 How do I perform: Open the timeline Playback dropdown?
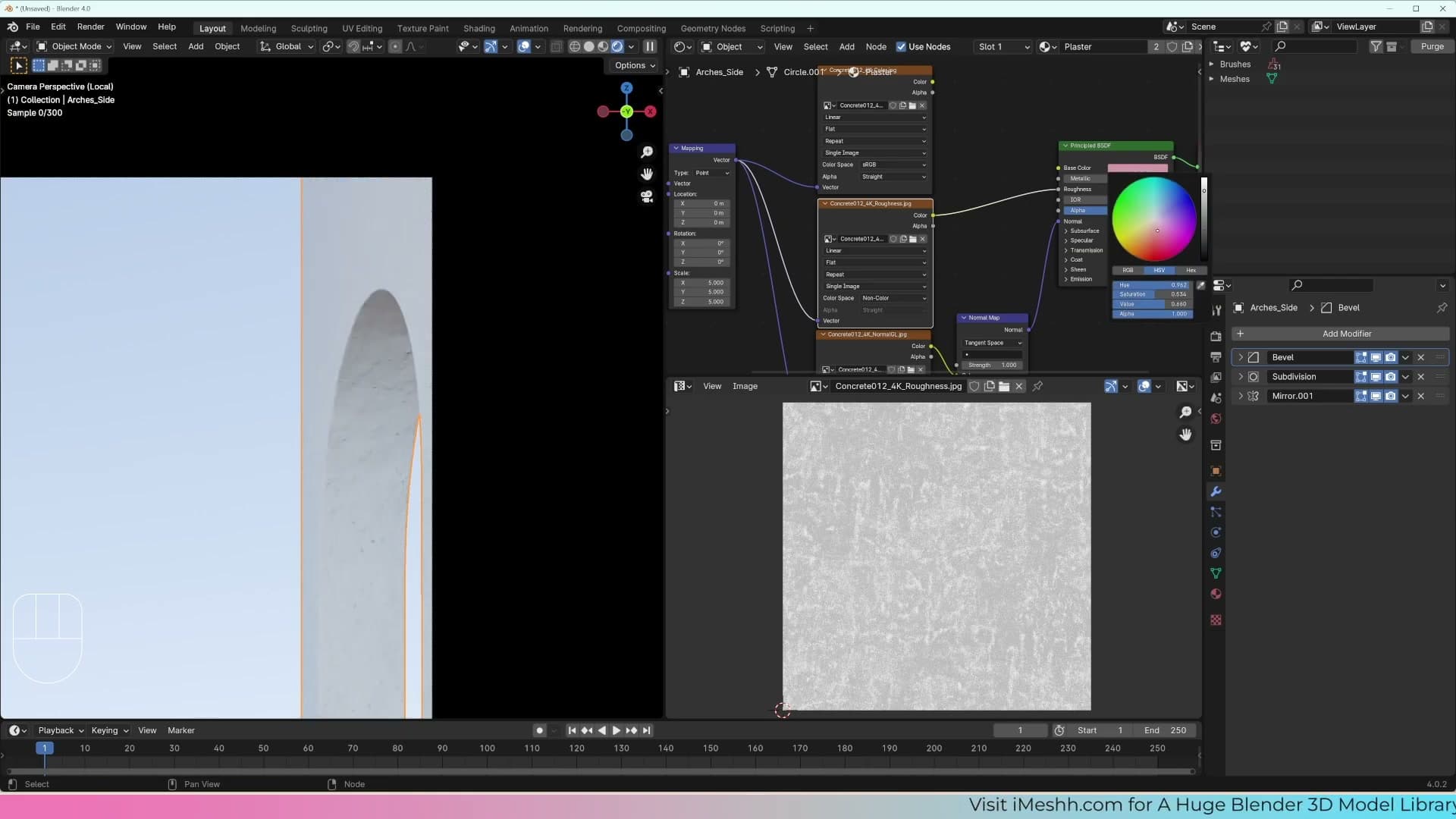pos(61,730)
